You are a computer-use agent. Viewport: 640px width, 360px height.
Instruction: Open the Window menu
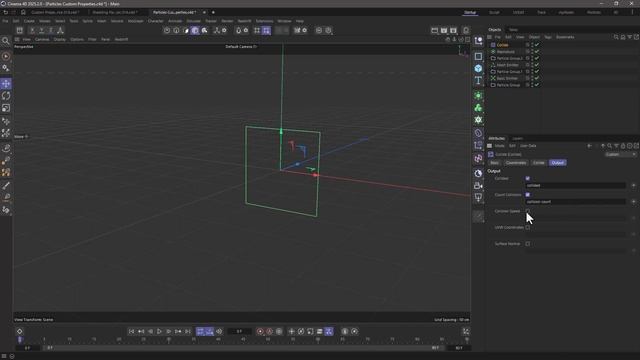pyautogui.click(x=284, y=21)
